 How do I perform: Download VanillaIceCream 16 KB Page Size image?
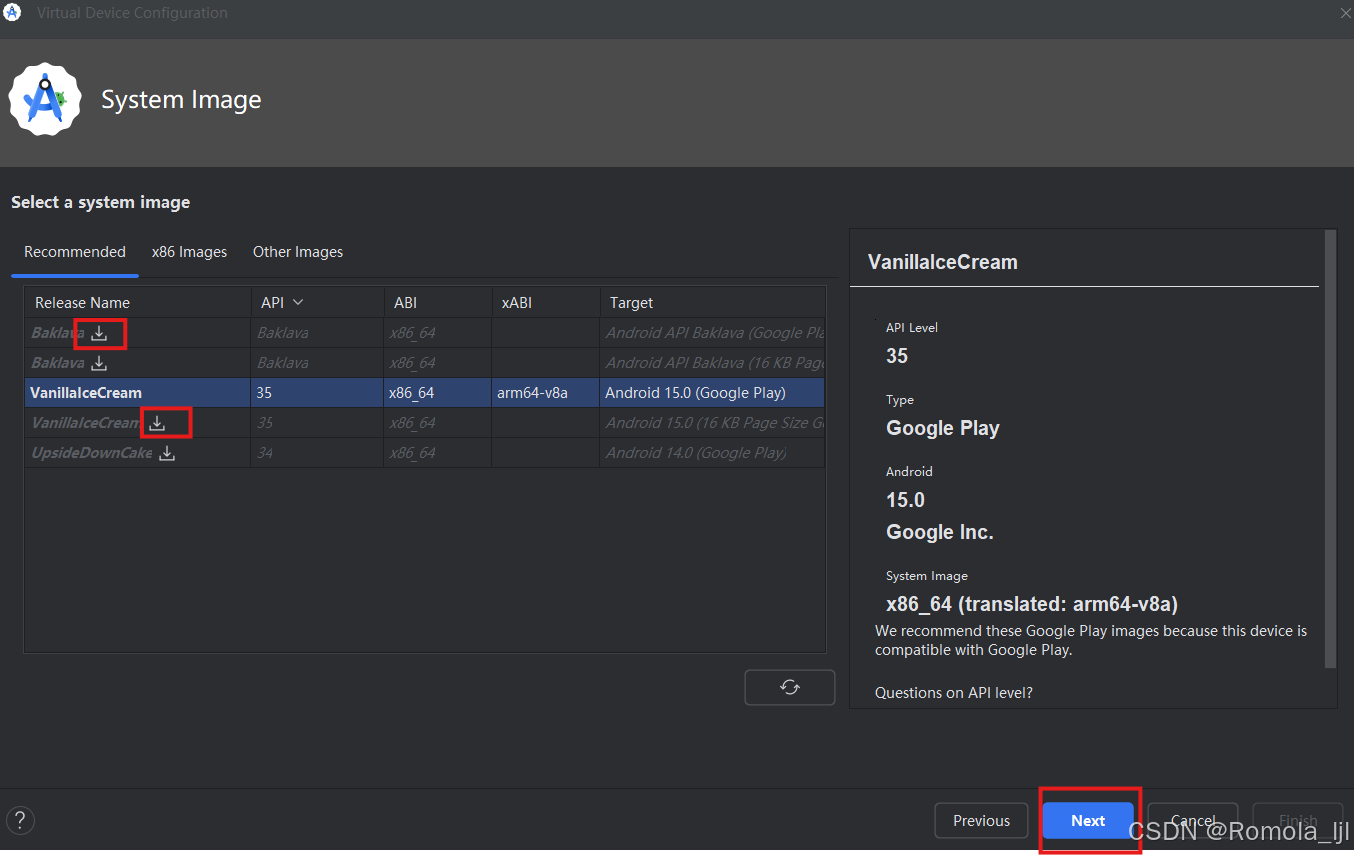coord(157,423)
